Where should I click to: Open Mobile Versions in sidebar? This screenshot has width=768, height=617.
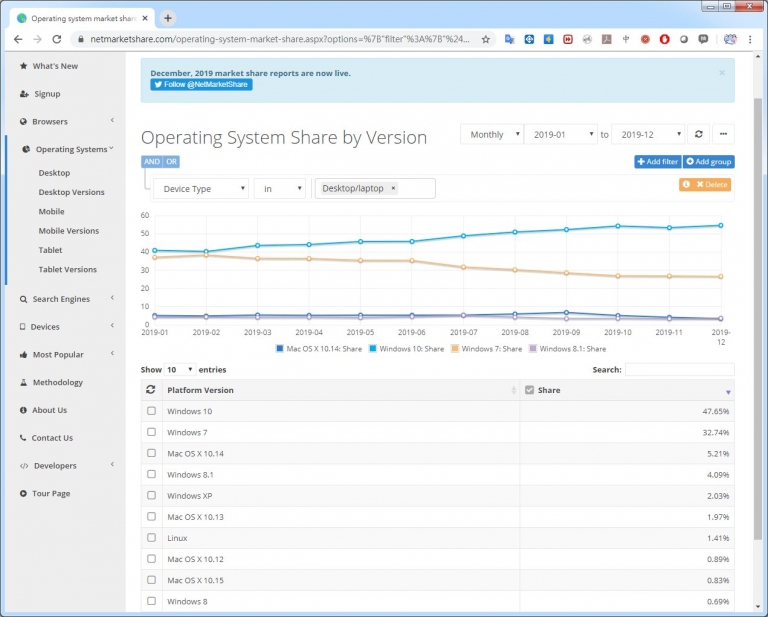click(x=69, y=231)
